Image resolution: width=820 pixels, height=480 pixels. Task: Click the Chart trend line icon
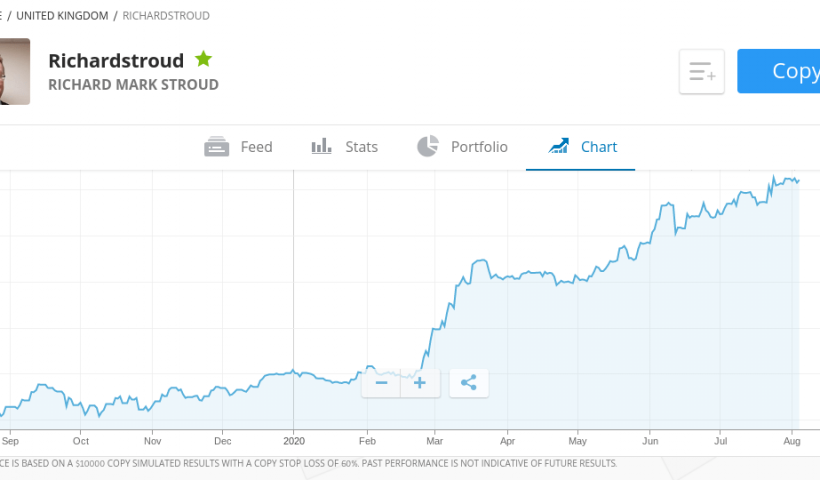pos(559,147)
